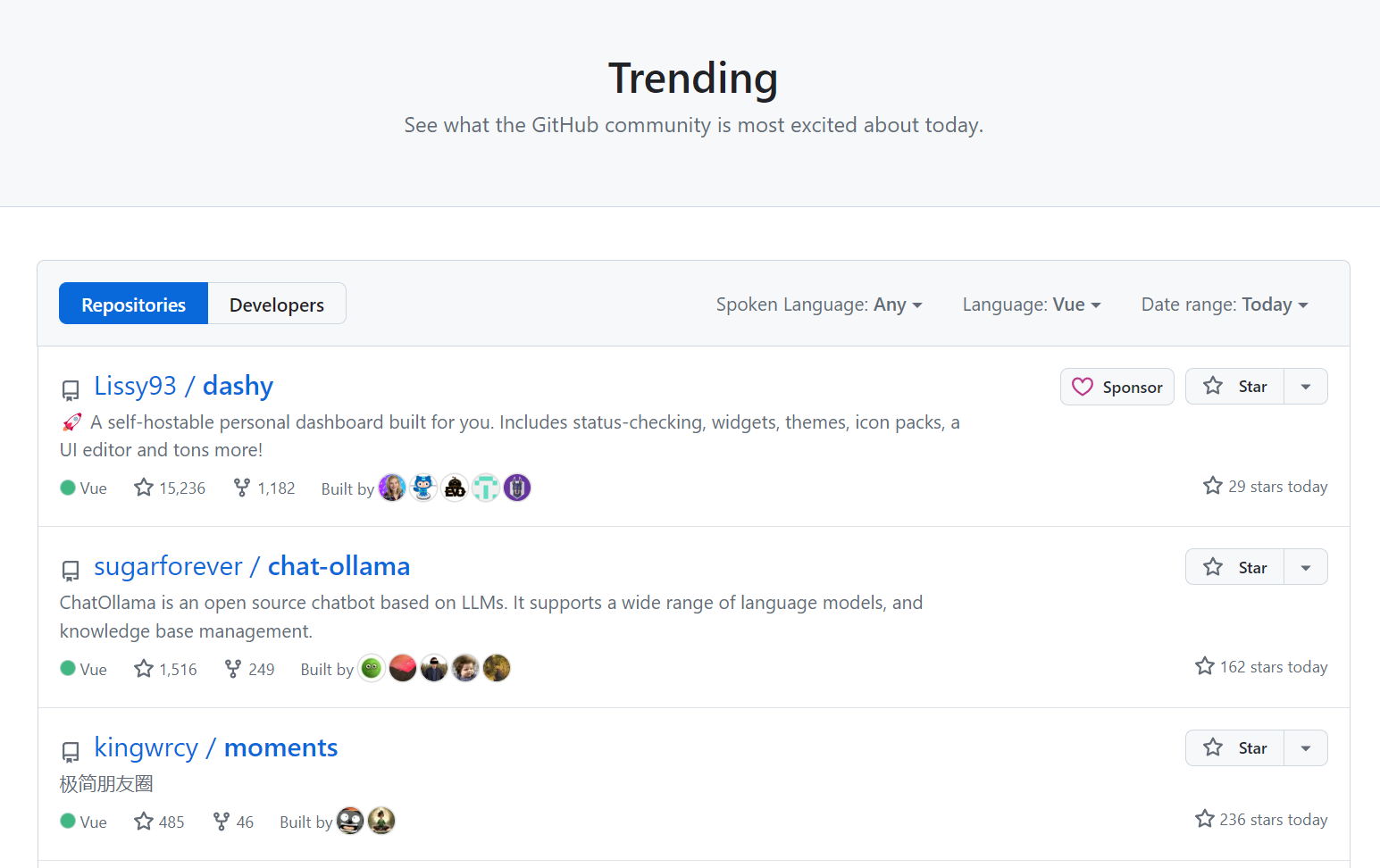This screenshot has width=1380, height=868.
Task: Click forks icon for kingwrcy/moments
Action: [222, 822]
